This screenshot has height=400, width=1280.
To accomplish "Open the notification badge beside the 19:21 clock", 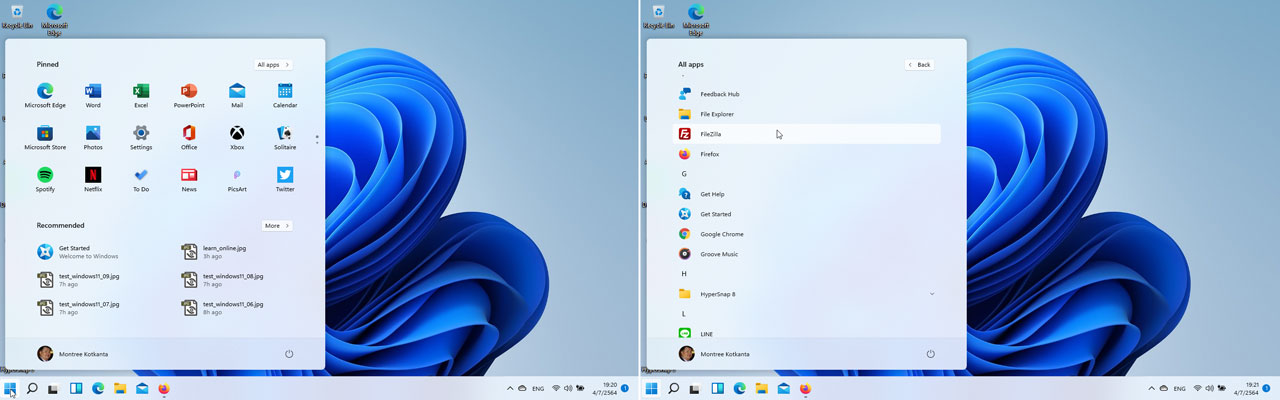I will [1267, 388].
